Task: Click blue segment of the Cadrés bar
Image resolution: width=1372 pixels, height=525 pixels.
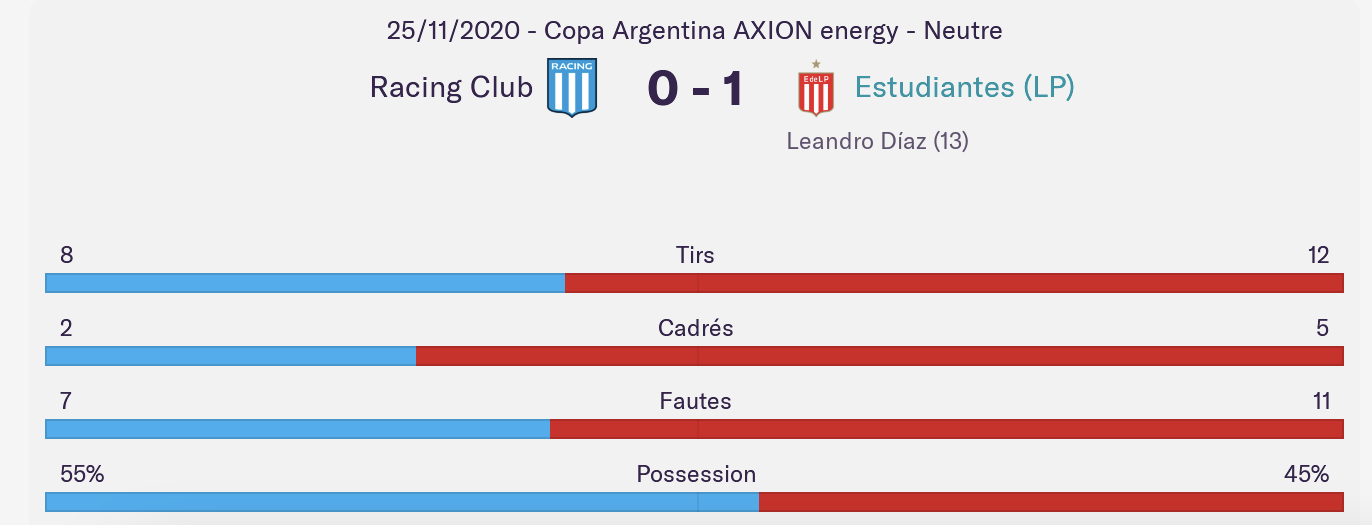Action: click(230, 356)
